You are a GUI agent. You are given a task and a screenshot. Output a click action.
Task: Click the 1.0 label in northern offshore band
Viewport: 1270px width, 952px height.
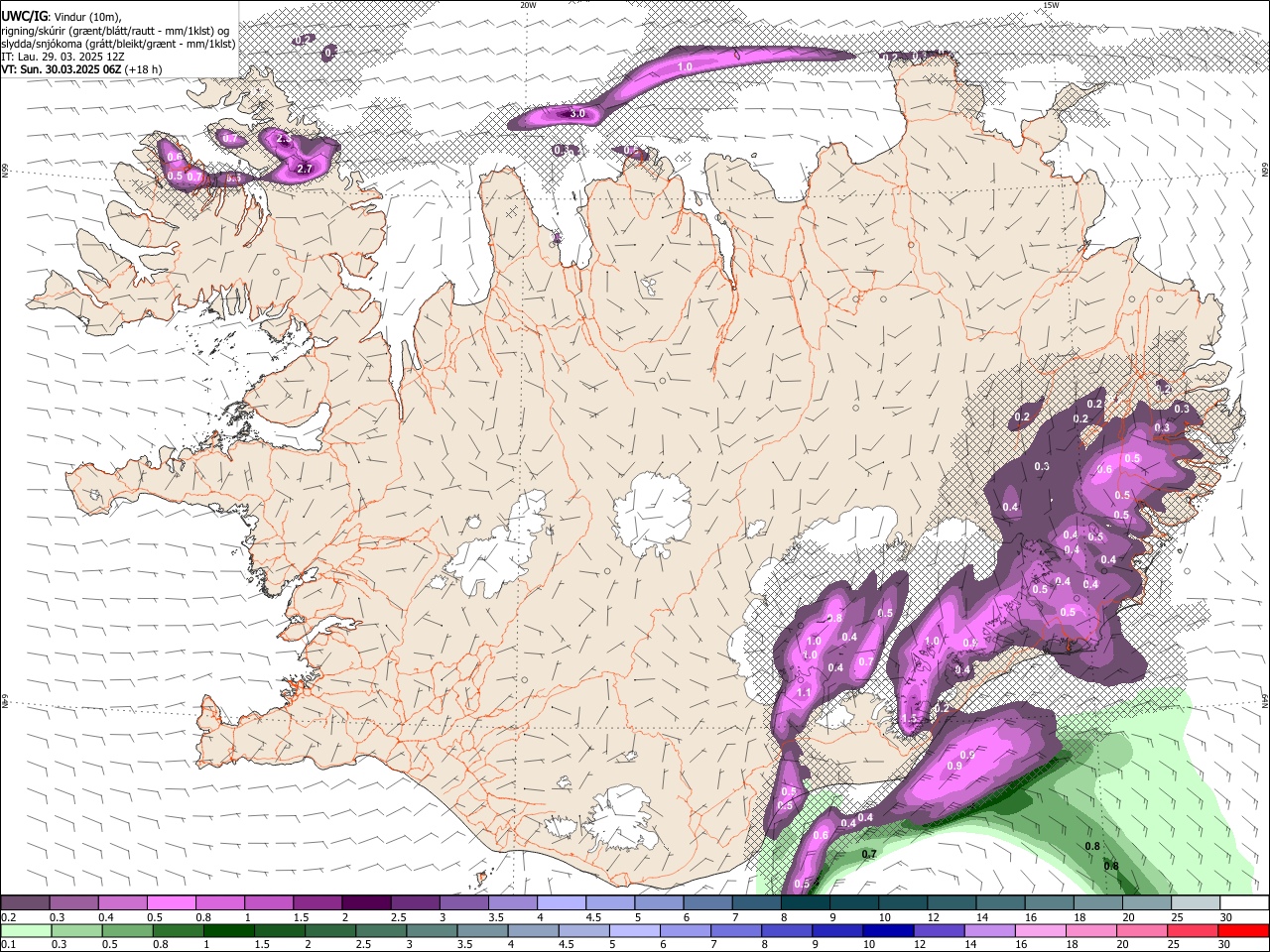[685, 66]
